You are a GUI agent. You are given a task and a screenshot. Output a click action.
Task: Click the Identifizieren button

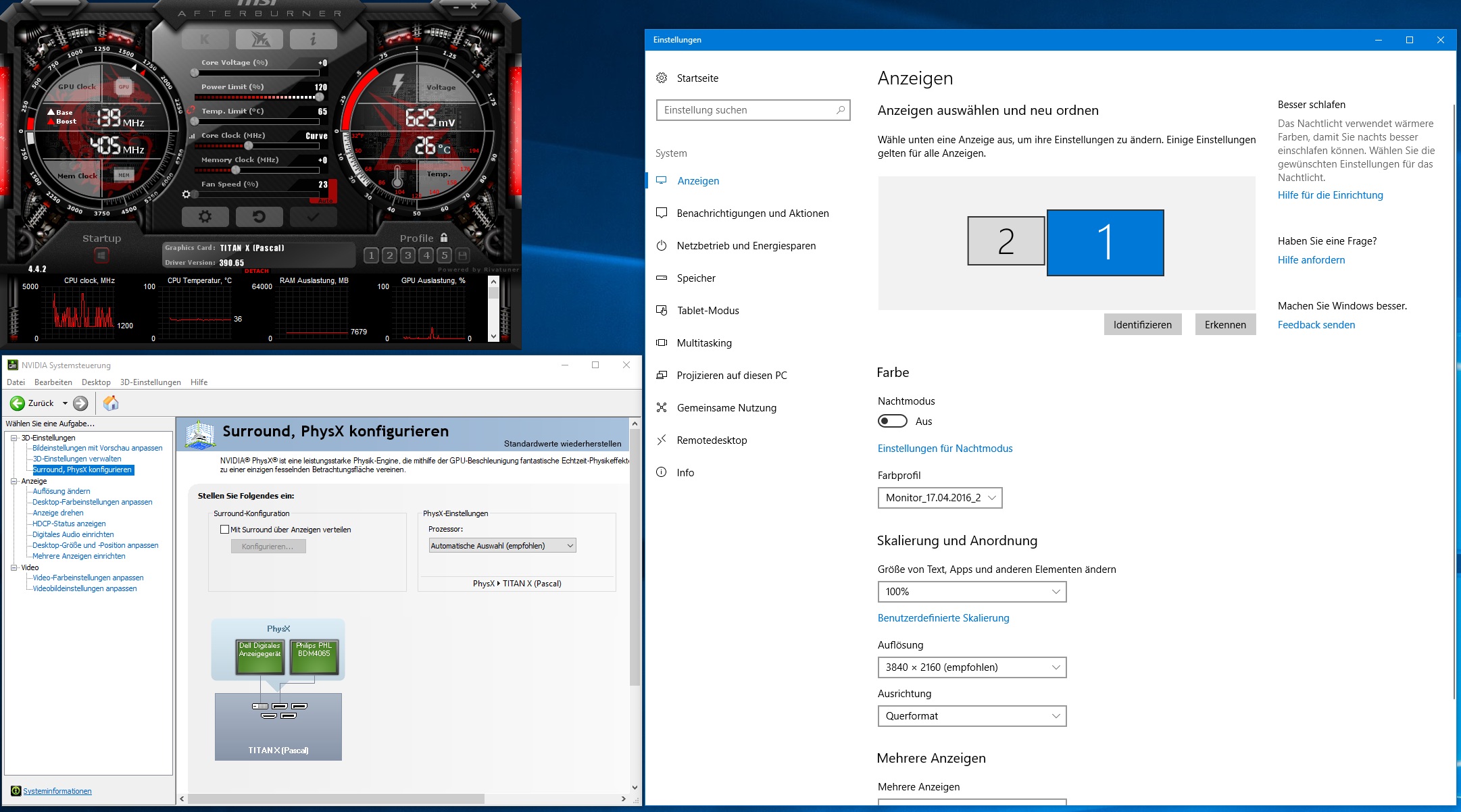tap(1142, 325)
